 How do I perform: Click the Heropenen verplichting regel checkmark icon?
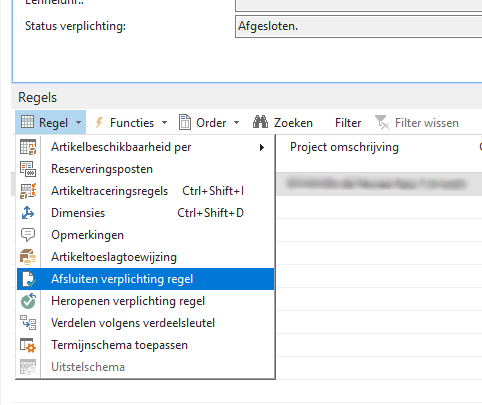[28, 301]
